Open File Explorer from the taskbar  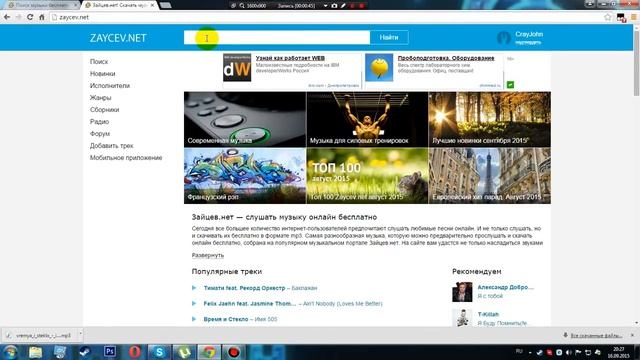36,352
